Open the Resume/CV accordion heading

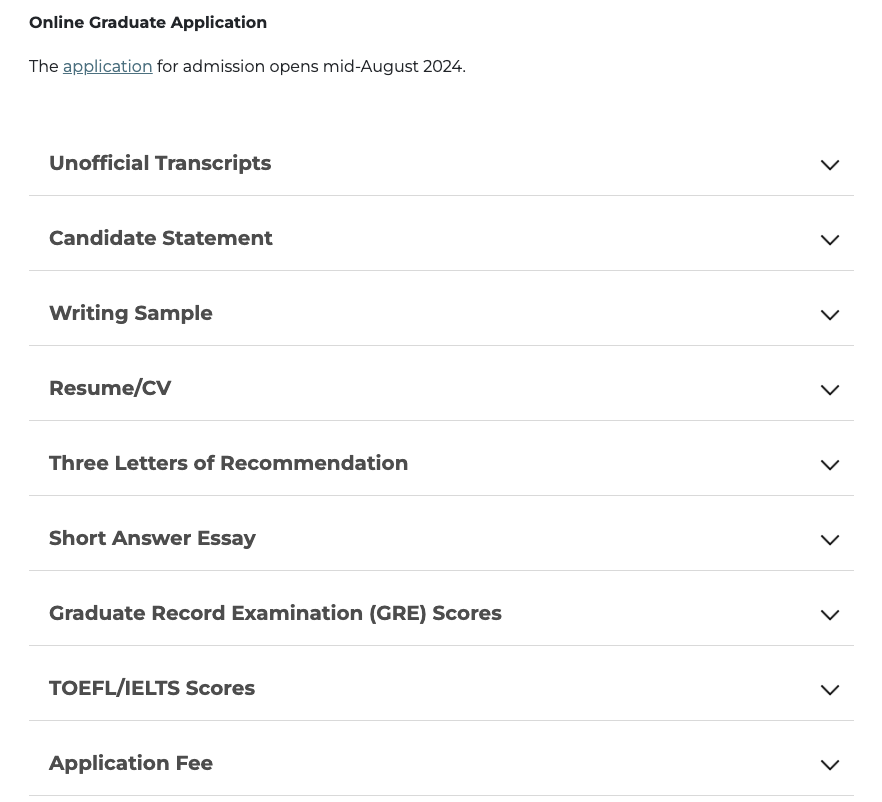(x=110, y=388)
